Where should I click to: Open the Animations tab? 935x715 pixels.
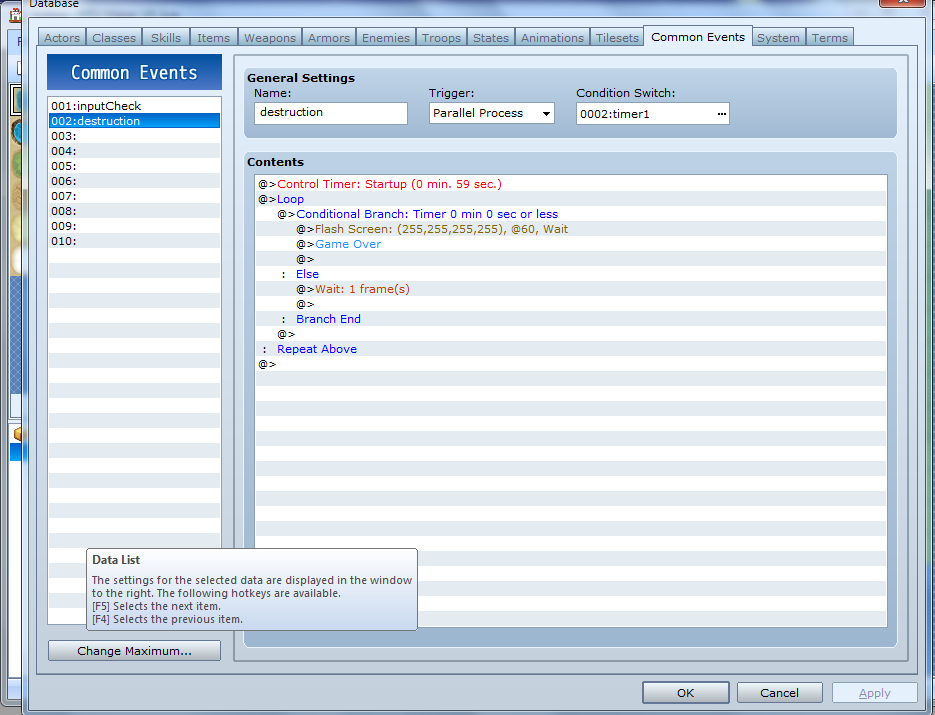[x=552, y=38]
